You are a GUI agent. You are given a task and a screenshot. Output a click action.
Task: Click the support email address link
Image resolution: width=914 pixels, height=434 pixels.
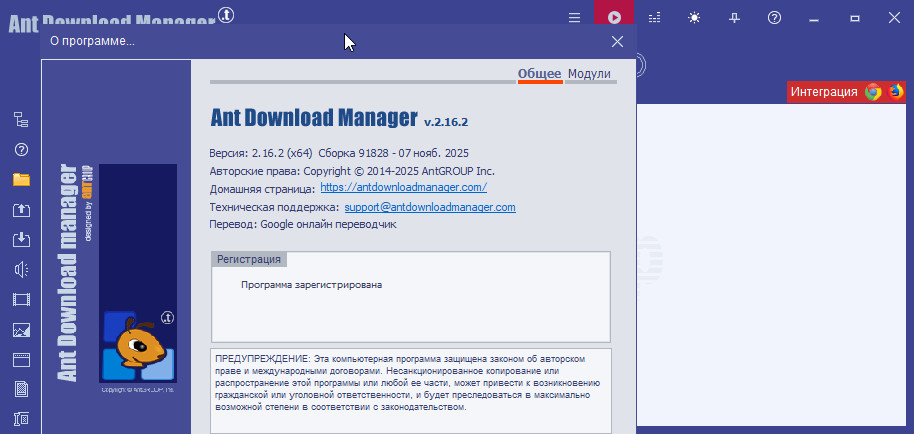click(x=430, y=207)
